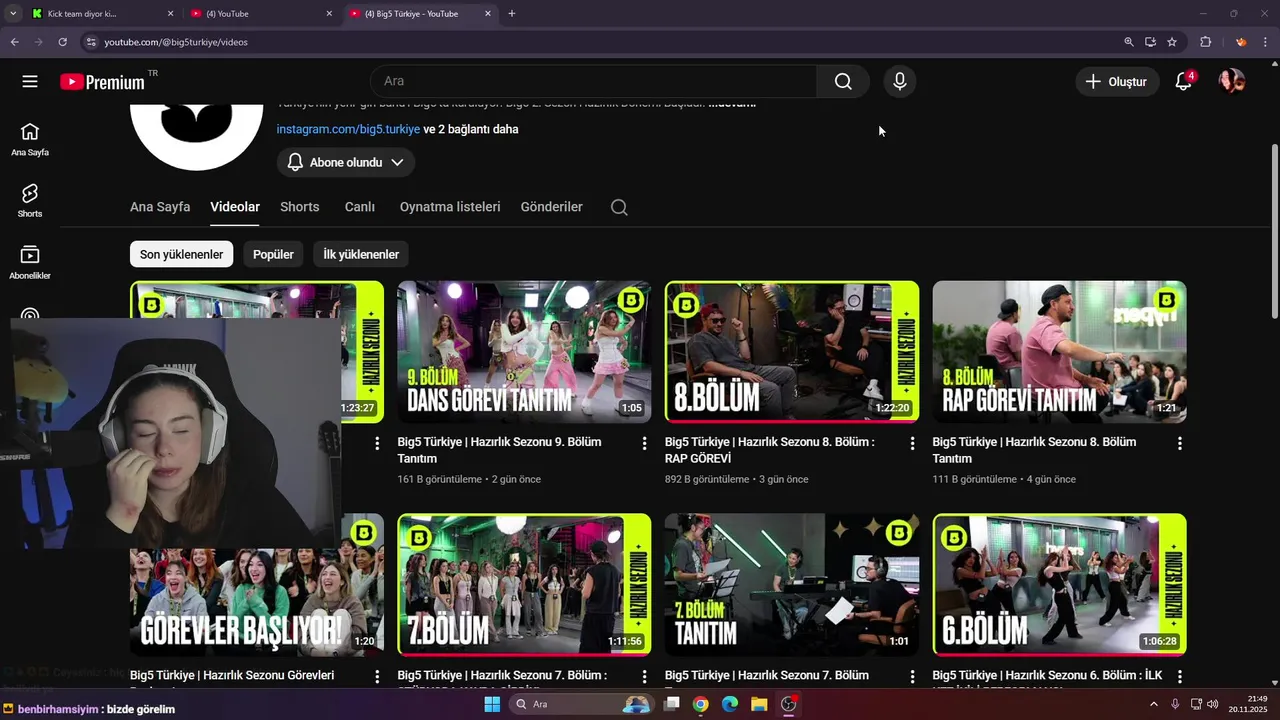Image resolution: width=1280 pixels, height=720 pixels.
Task: Open video title 8. Bölüm : RAP GÖREVİ
Action: (770, 450)
